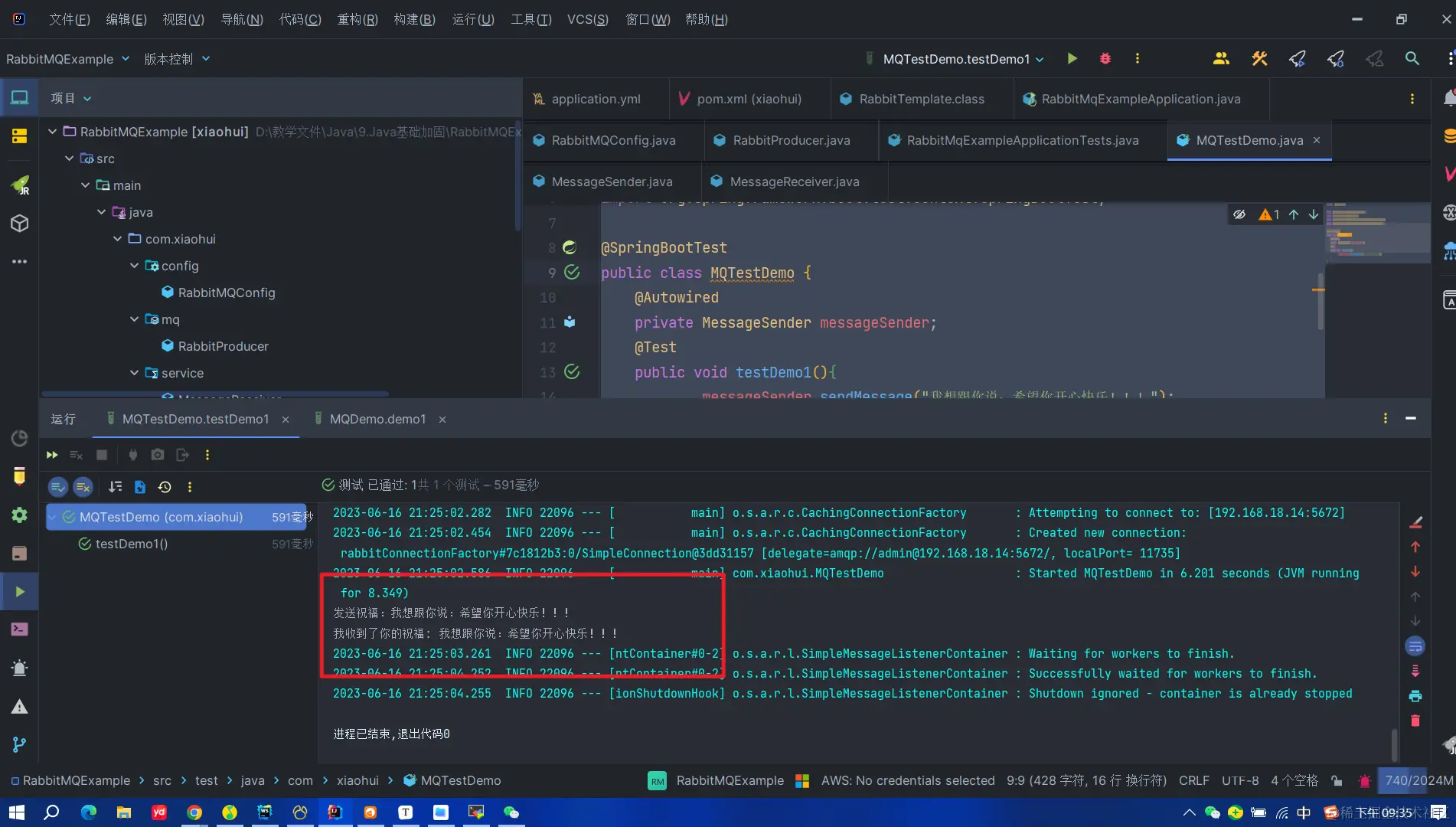Open Windows Start menu
The height and width of the screenshot is (827, 1456).
17,812
